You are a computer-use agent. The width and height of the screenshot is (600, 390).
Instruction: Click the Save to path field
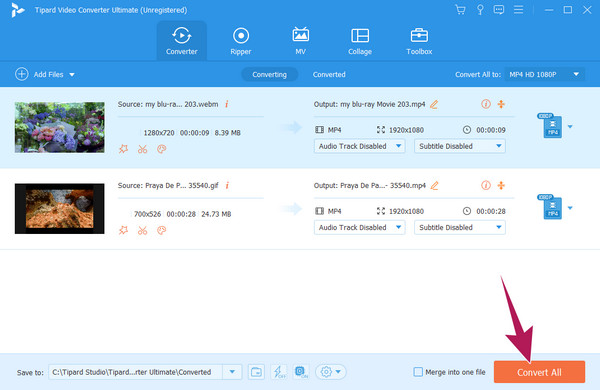point(135,372)
